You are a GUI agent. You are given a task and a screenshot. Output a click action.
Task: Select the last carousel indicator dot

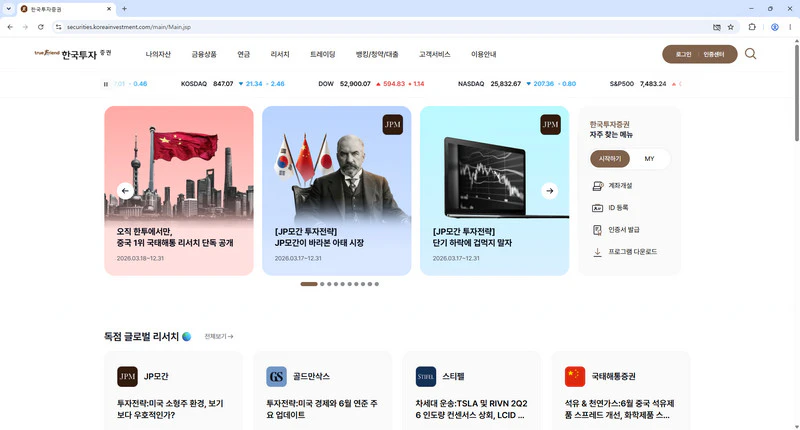[377, 284]
